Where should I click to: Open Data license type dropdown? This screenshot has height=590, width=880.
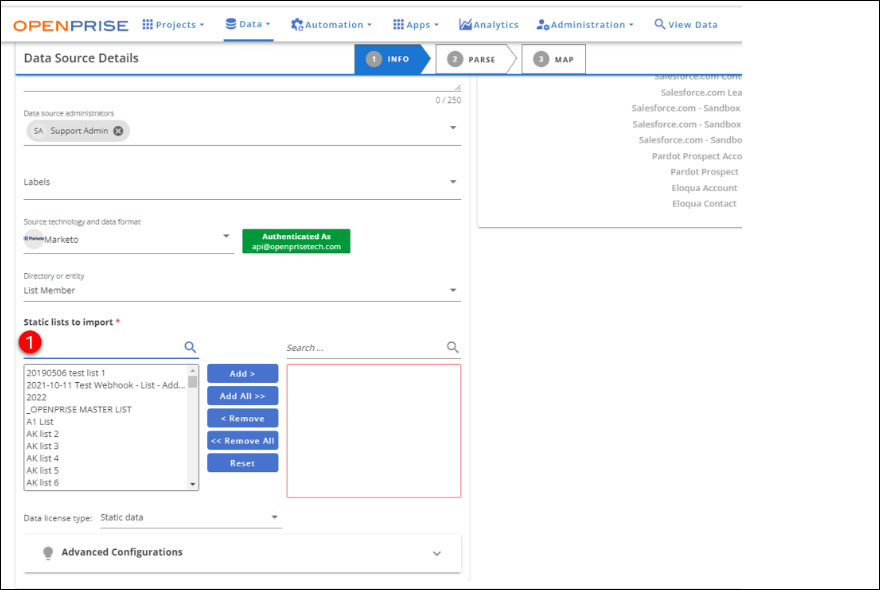(191, 518)
